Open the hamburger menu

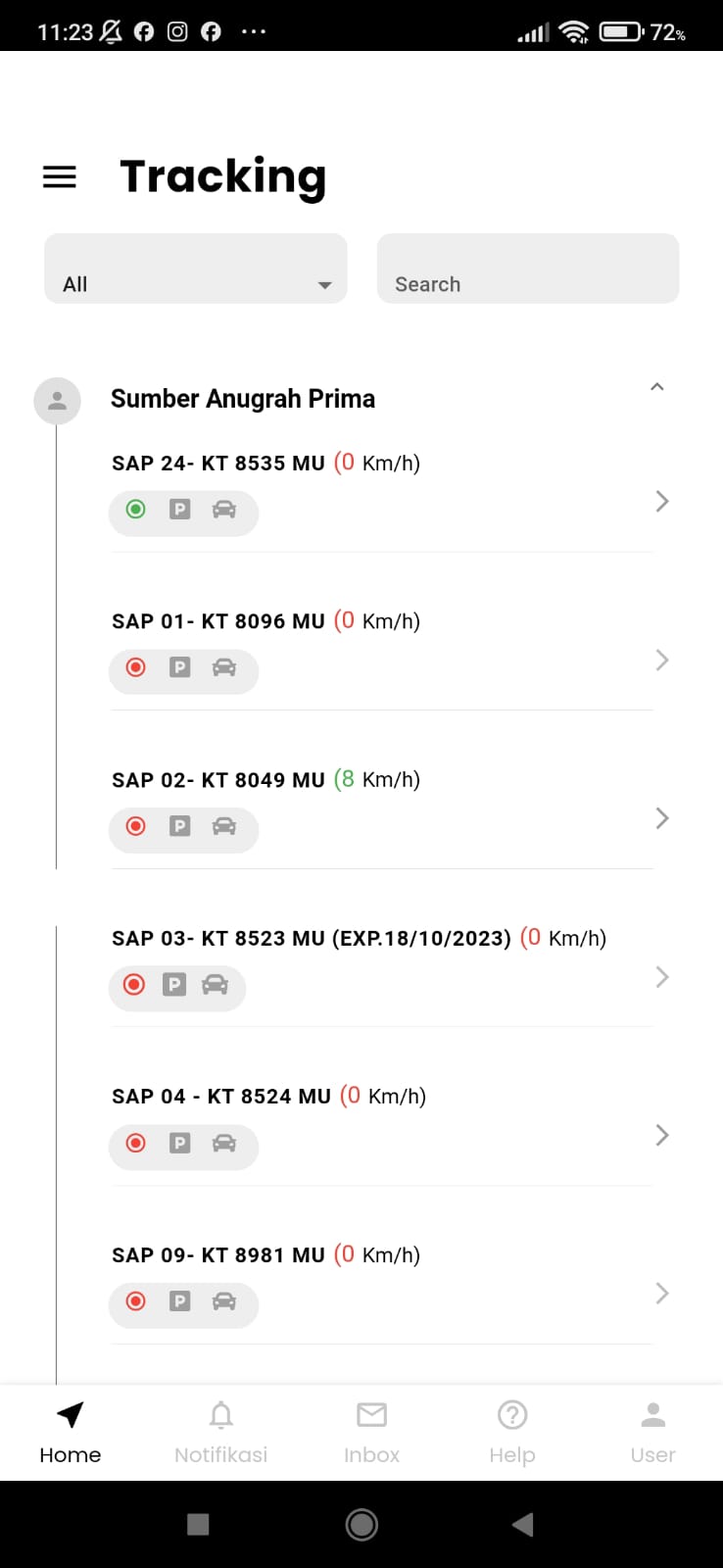pos(60,177)
